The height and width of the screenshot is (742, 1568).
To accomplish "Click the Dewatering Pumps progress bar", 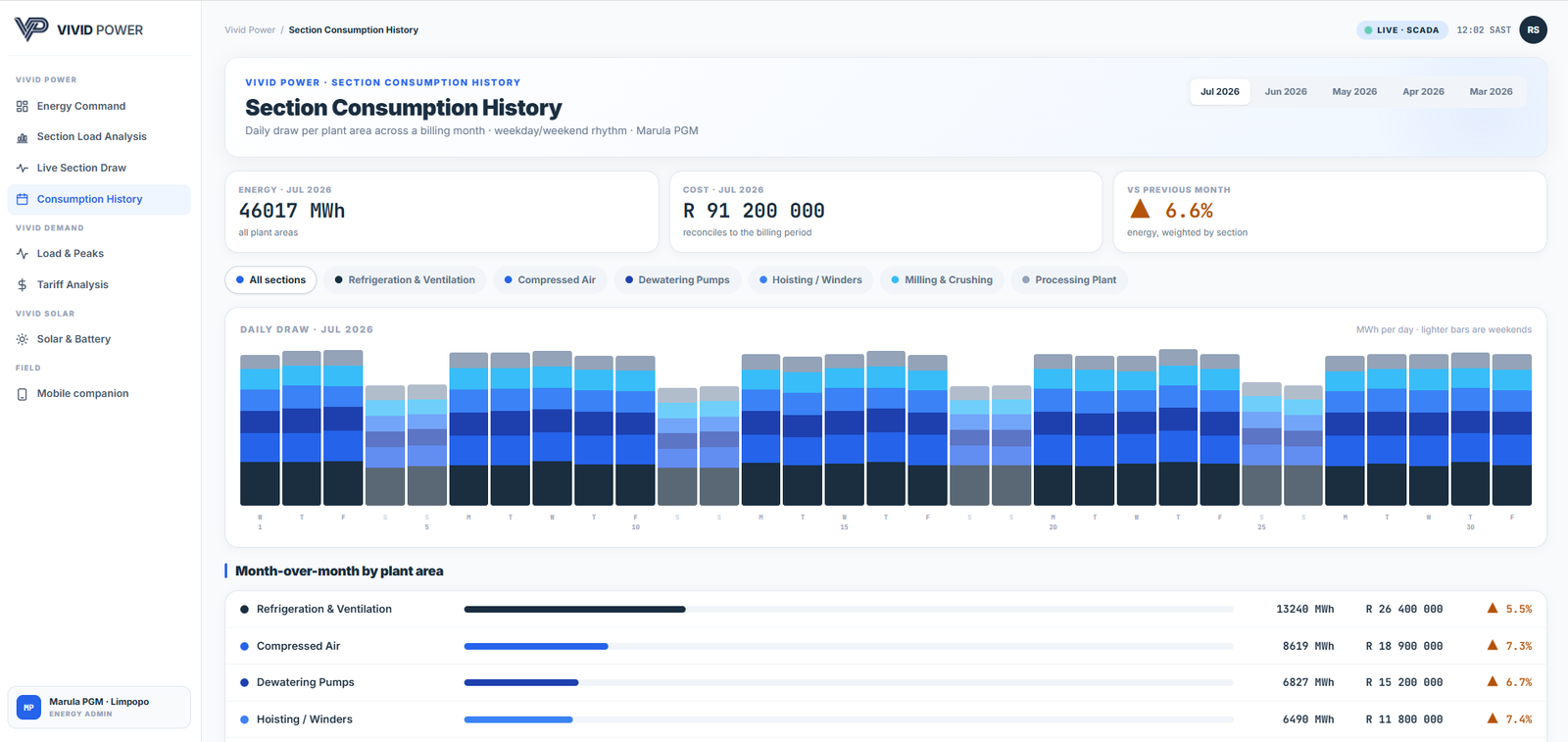I will [849, 682].
